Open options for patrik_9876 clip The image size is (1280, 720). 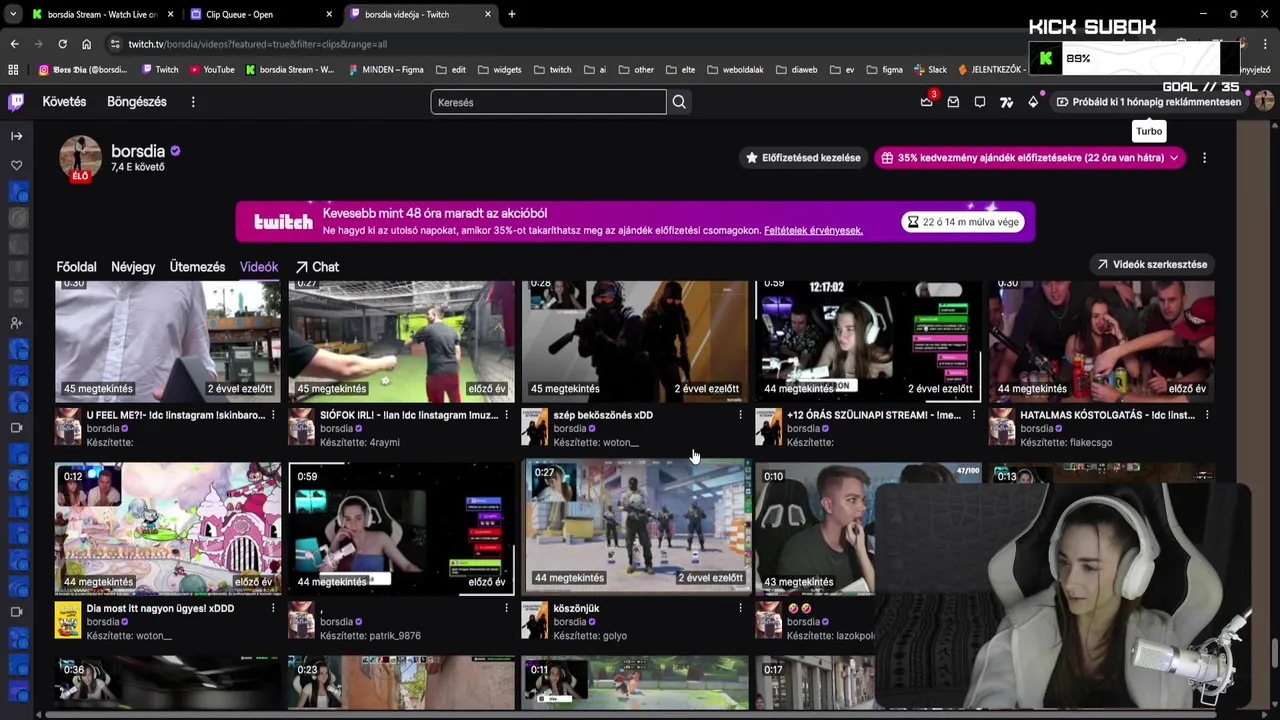[x=506, y=608]
